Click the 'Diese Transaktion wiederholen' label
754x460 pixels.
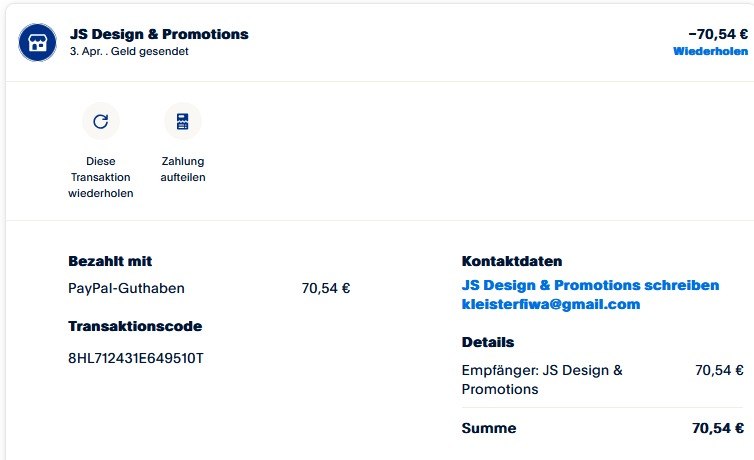[x=100, y=177]
